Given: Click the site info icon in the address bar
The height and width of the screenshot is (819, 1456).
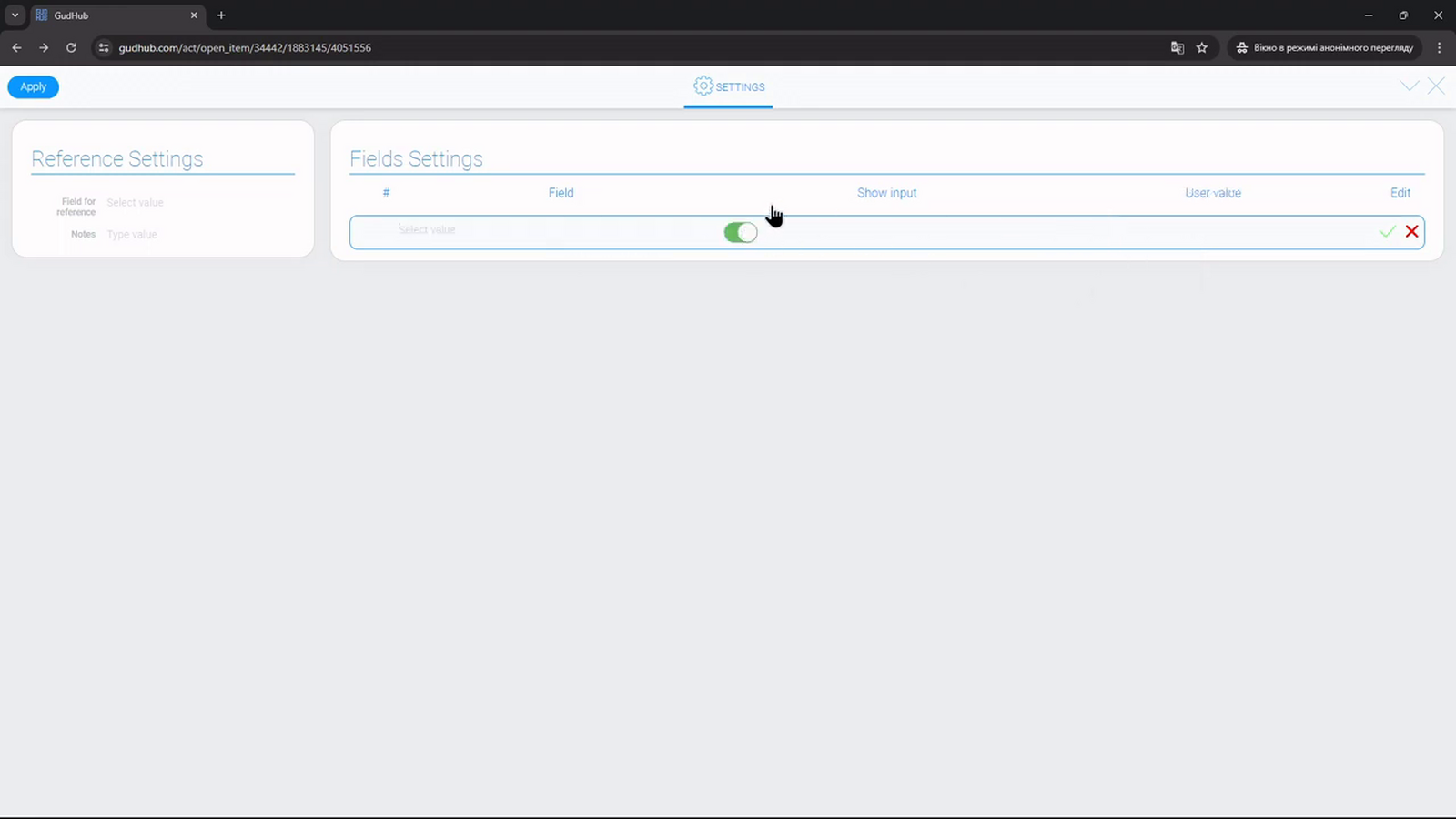Looking at the screenshot, I should pos(104,47).
